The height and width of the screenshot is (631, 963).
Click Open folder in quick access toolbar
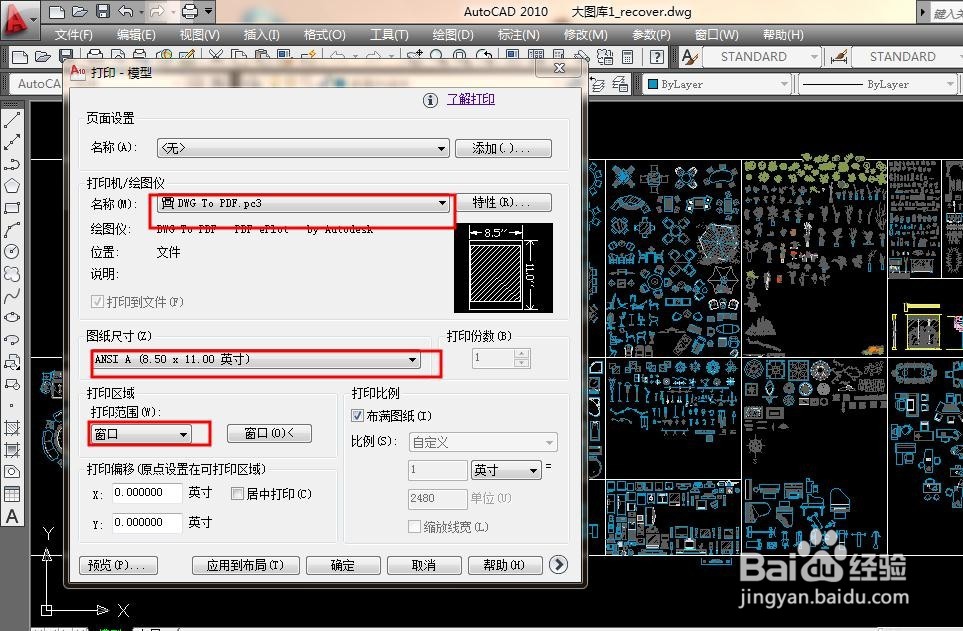(80, 12)
